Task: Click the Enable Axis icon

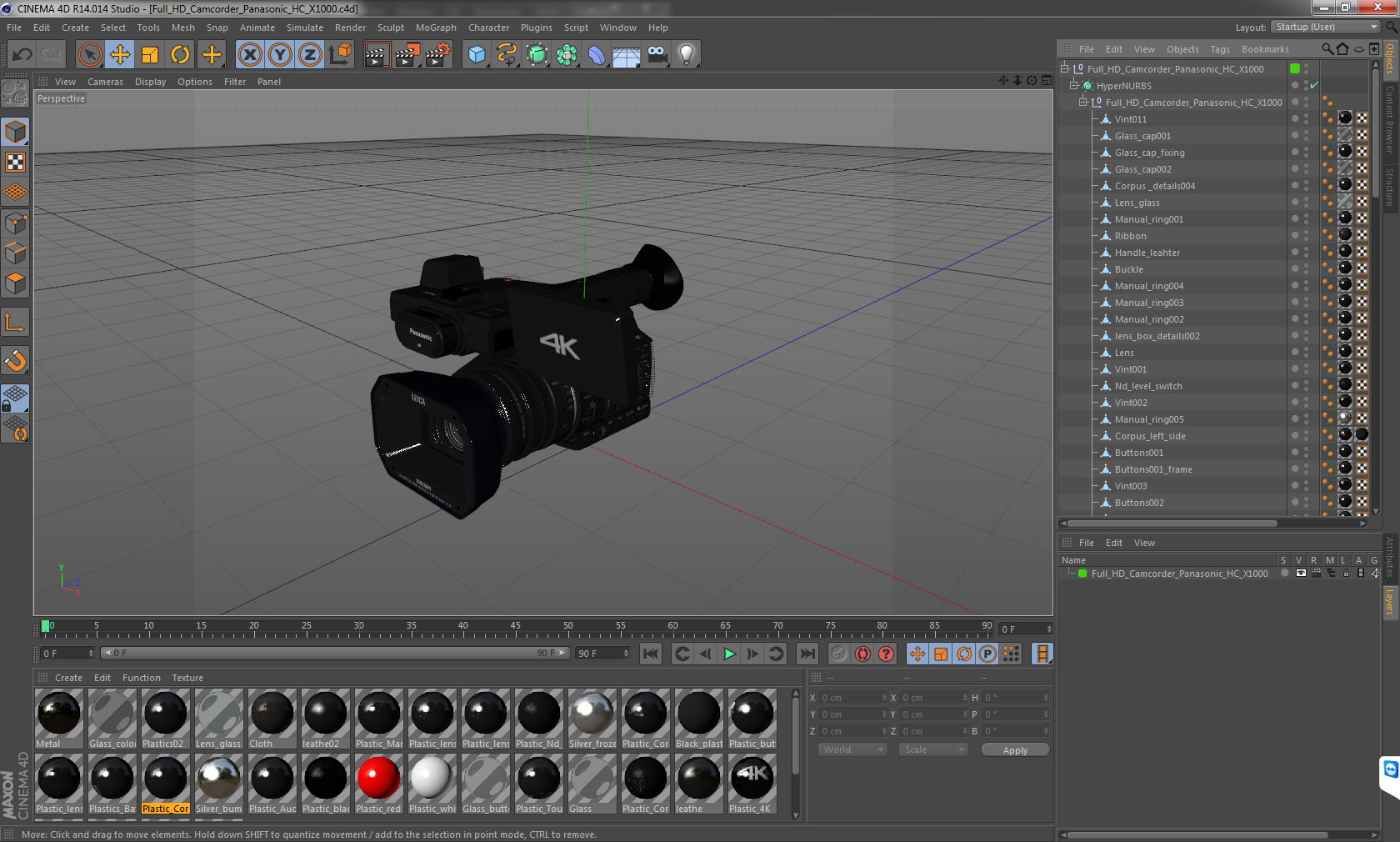Action: [15, 322]
